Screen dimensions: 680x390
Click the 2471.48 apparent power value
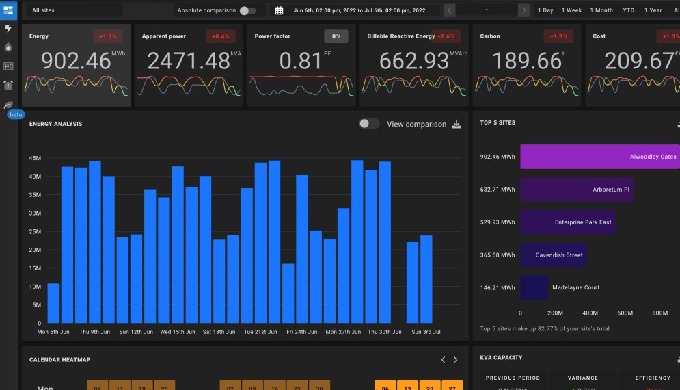[x=189, y=61]
